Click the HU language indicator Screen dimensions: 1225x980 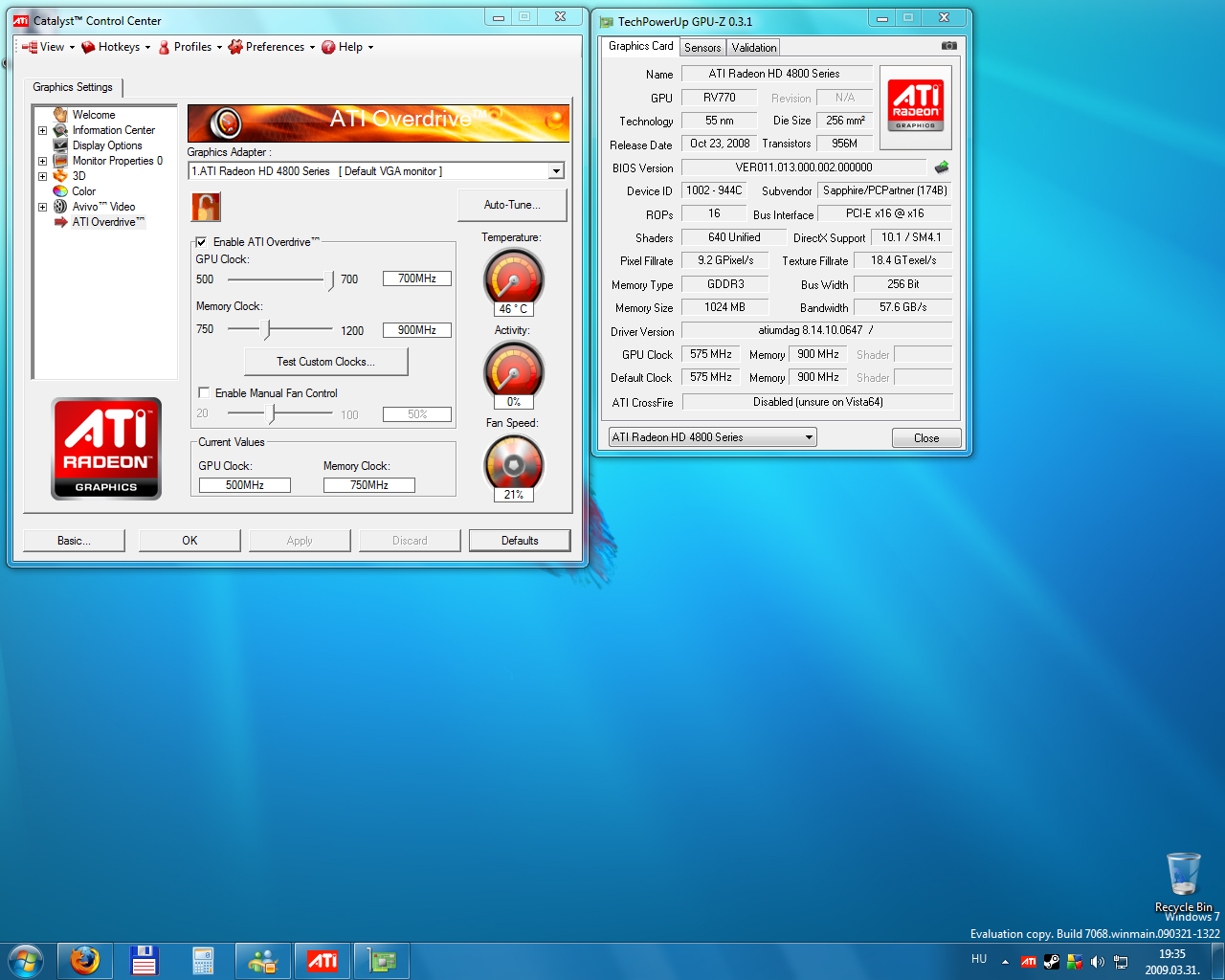[x=979, y=959]
